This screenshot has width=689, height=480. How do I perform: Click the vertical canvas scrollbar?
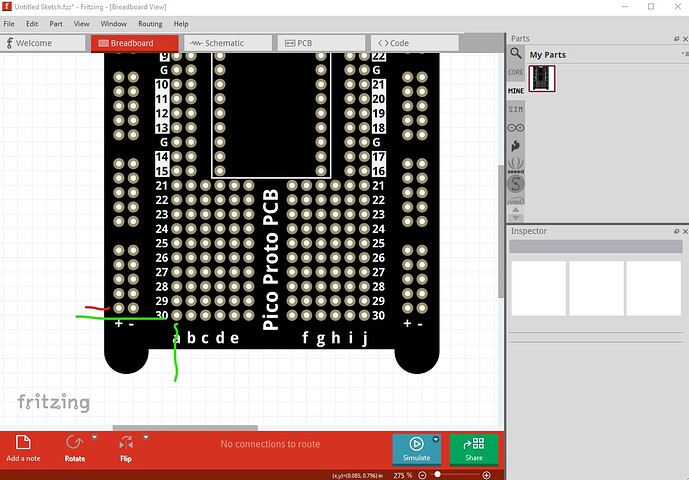(501, 231)
